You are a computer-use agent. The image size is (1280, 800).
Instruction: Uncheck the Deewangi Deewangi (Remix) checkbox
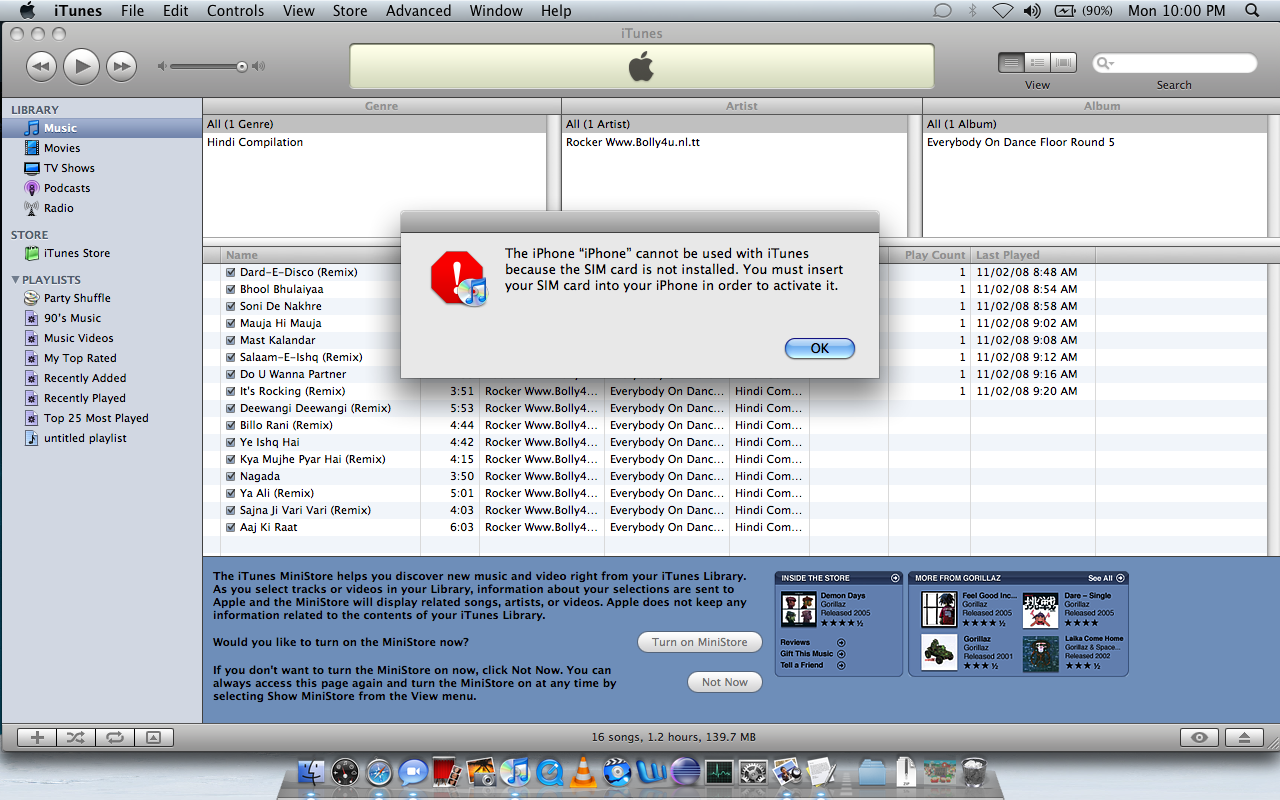pyautogui.click(x=231, y=408)
